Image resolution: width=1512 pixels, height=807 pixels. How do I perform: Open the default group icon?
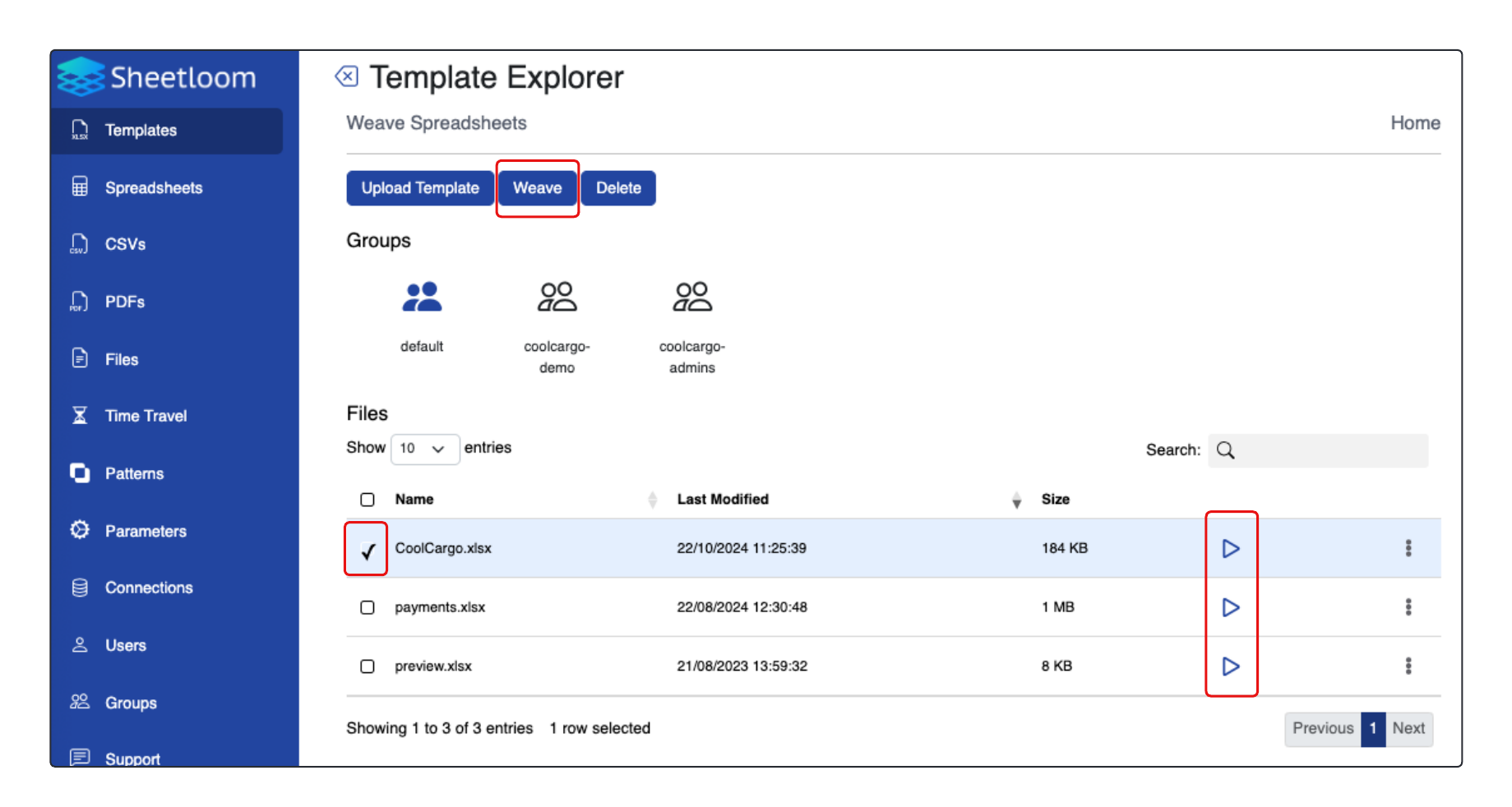[x=422, y=297]
